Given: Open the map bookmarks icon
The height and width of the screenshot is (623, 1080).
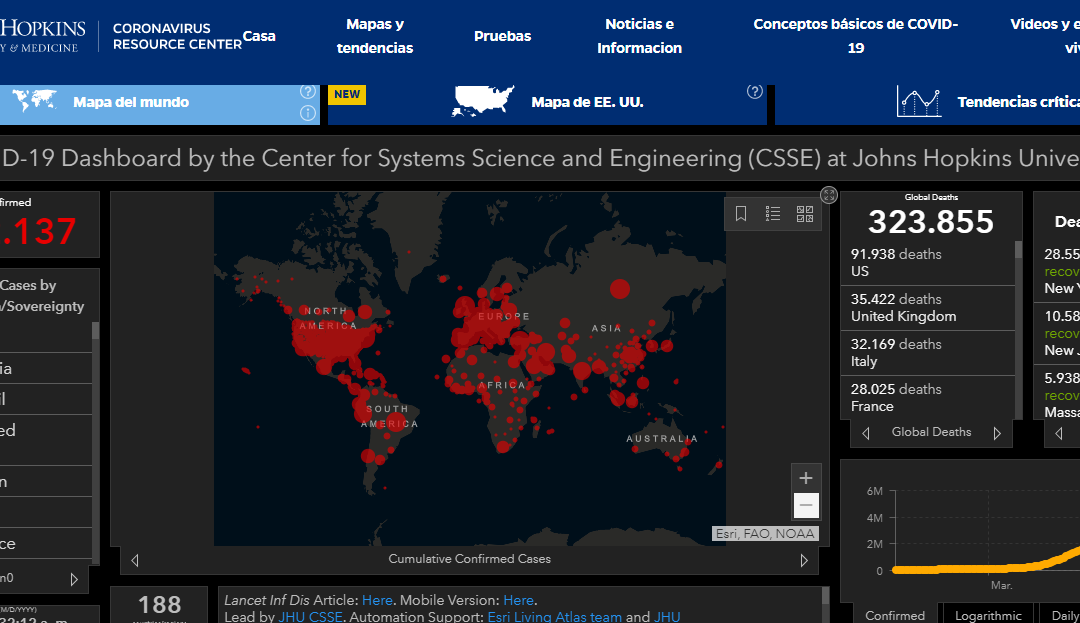Looking at the screenshot, I should (x=741, y=213).
